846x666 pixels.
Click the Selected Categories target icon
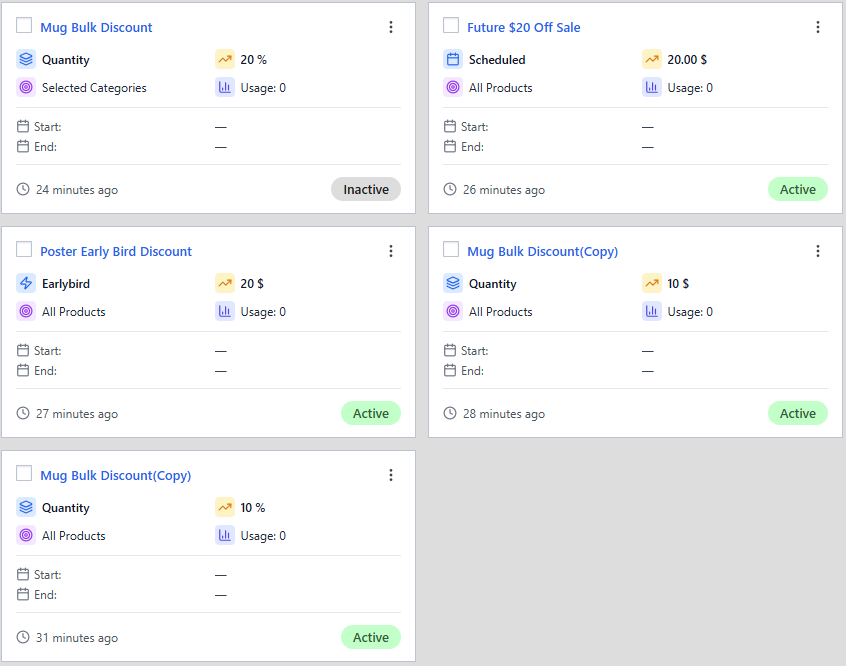(x=25, y=87)
